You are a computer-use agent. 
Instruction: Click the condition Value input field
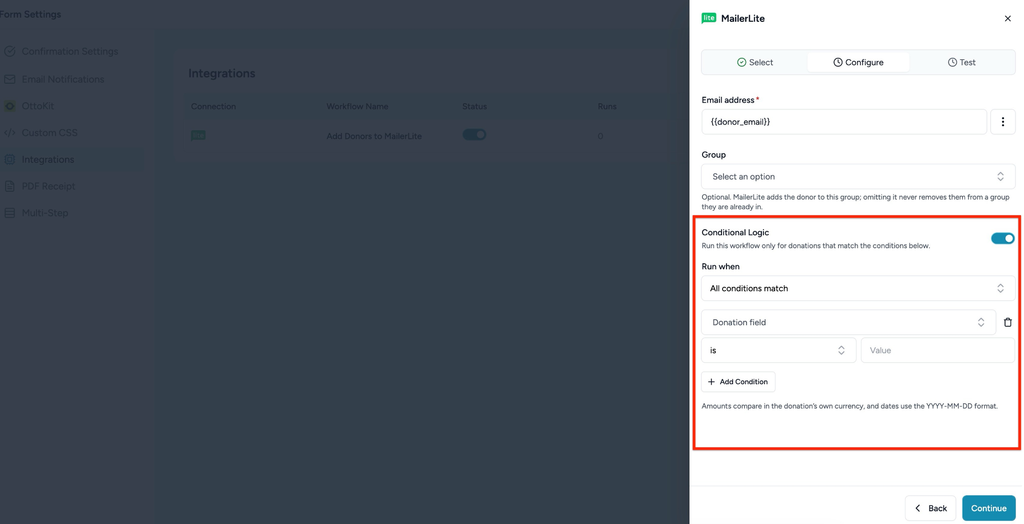938,350
